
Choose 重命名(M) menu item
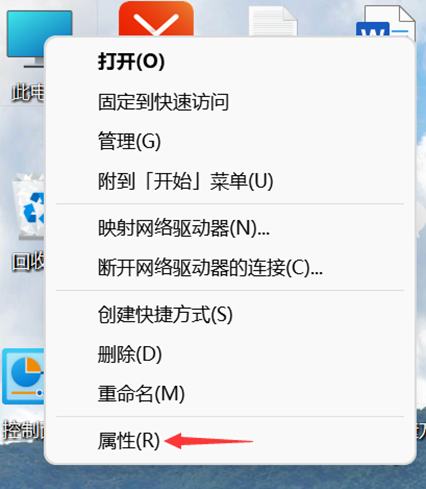coord(230,394)
